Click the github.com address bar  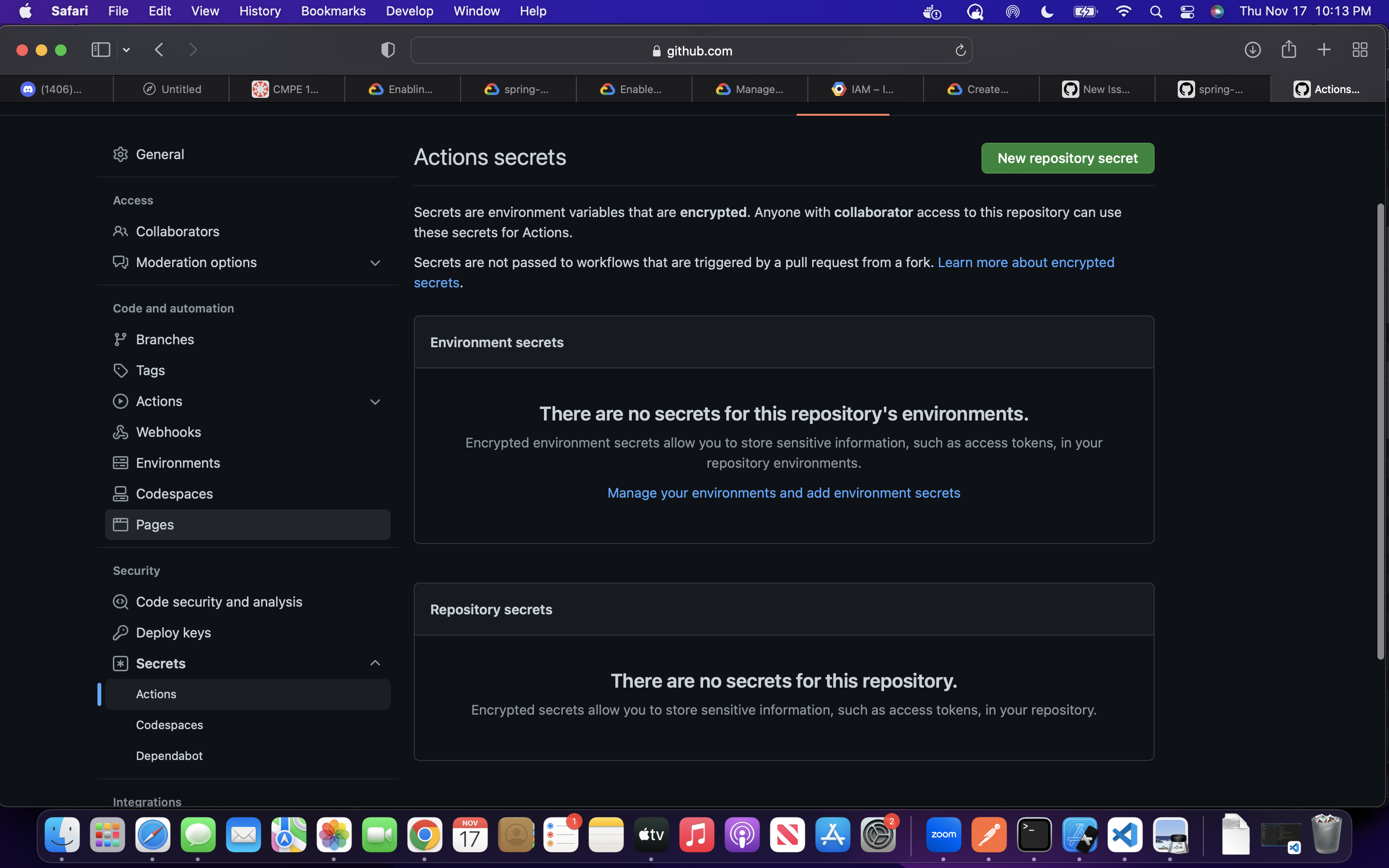point(691,51)
